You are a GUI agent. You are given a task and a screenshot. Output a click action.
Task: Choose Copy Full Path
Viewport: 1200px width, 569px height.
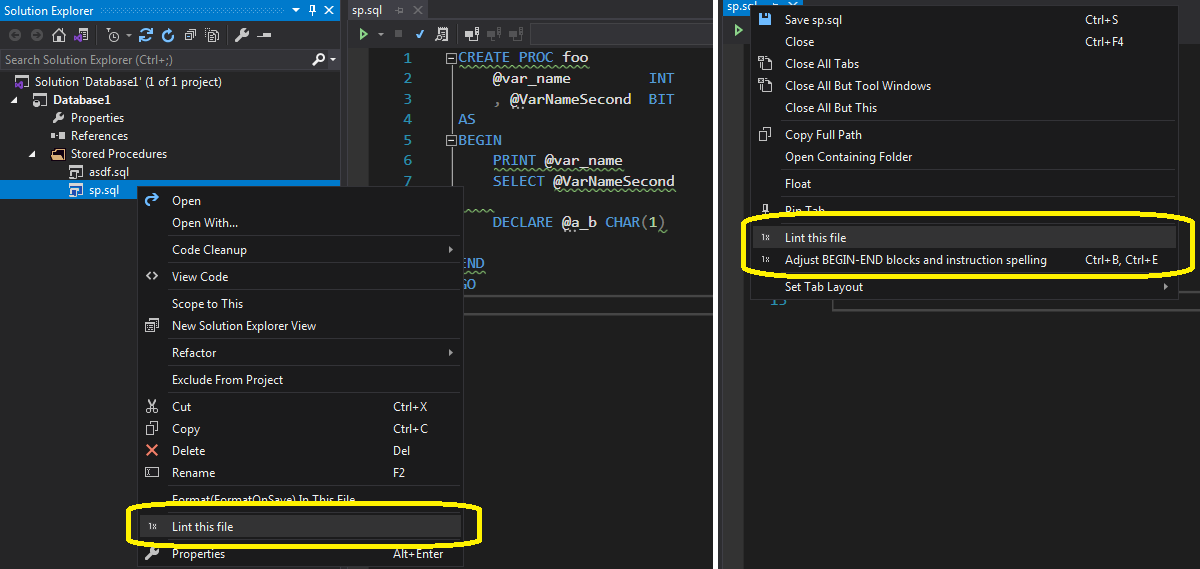tap(963, 135)
